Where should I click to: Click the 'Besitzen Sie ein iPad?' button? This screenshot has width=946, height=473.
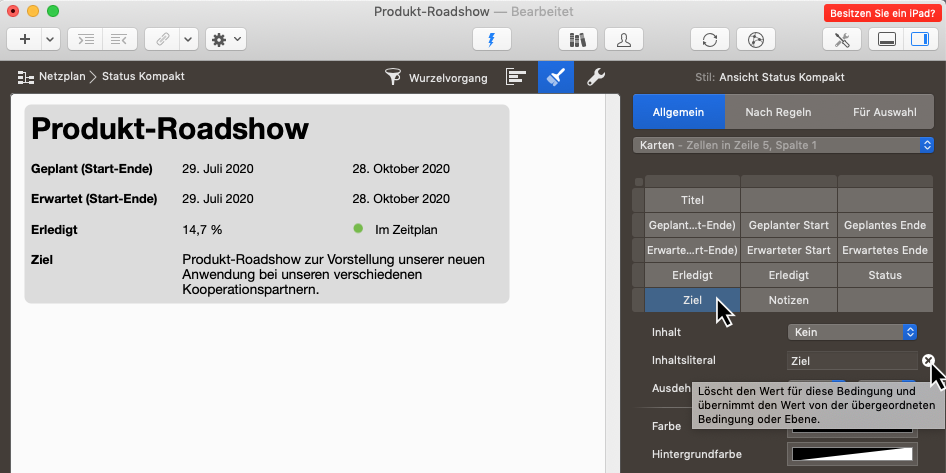pyautogui.click(x=880, y=13)
